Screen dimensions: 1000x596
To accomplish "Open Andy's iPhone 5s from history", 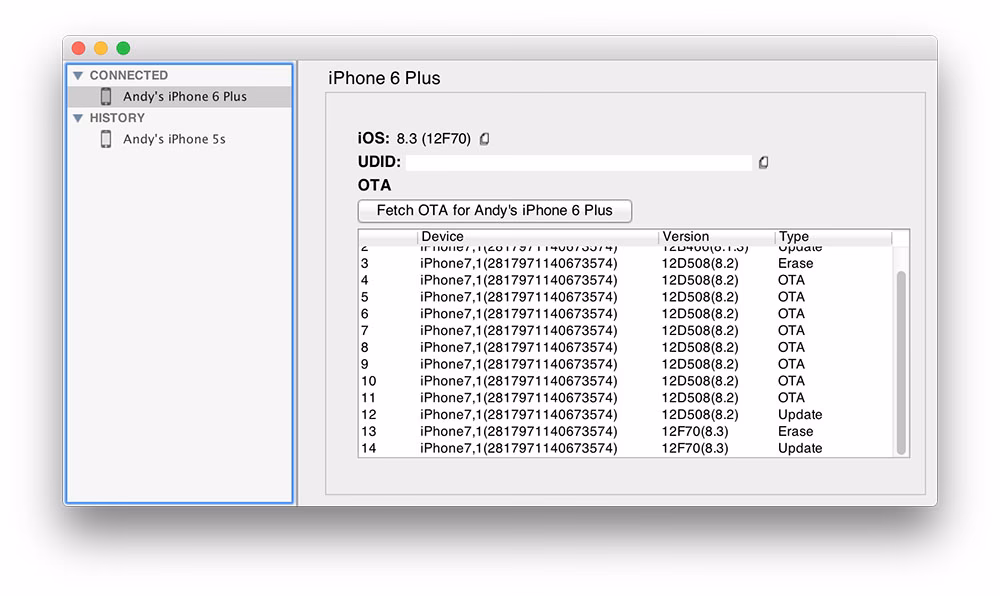I will (174, 139).
